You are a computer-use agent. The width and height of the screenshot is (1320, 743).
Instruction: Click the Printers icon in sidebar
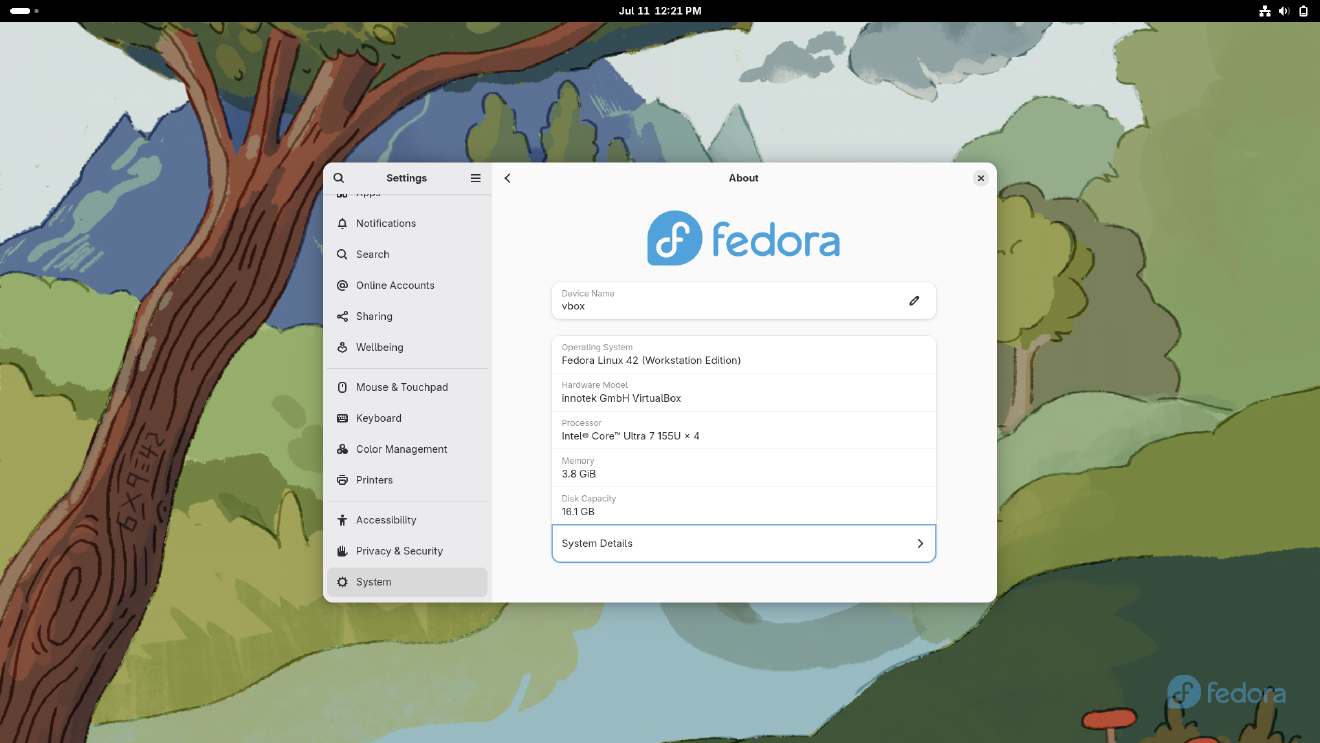click(343, 480)
